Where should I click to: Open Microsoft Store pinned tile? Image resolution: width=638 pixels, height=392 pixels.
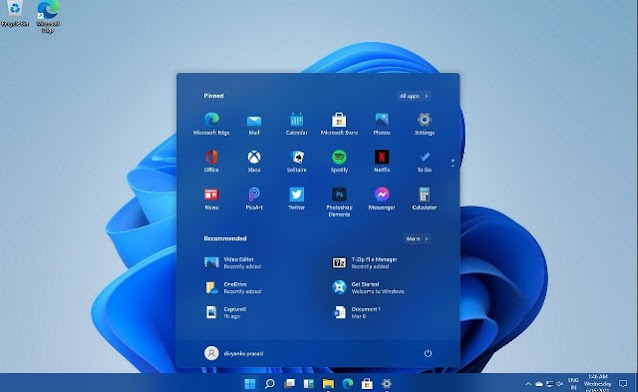click(339, 124)
